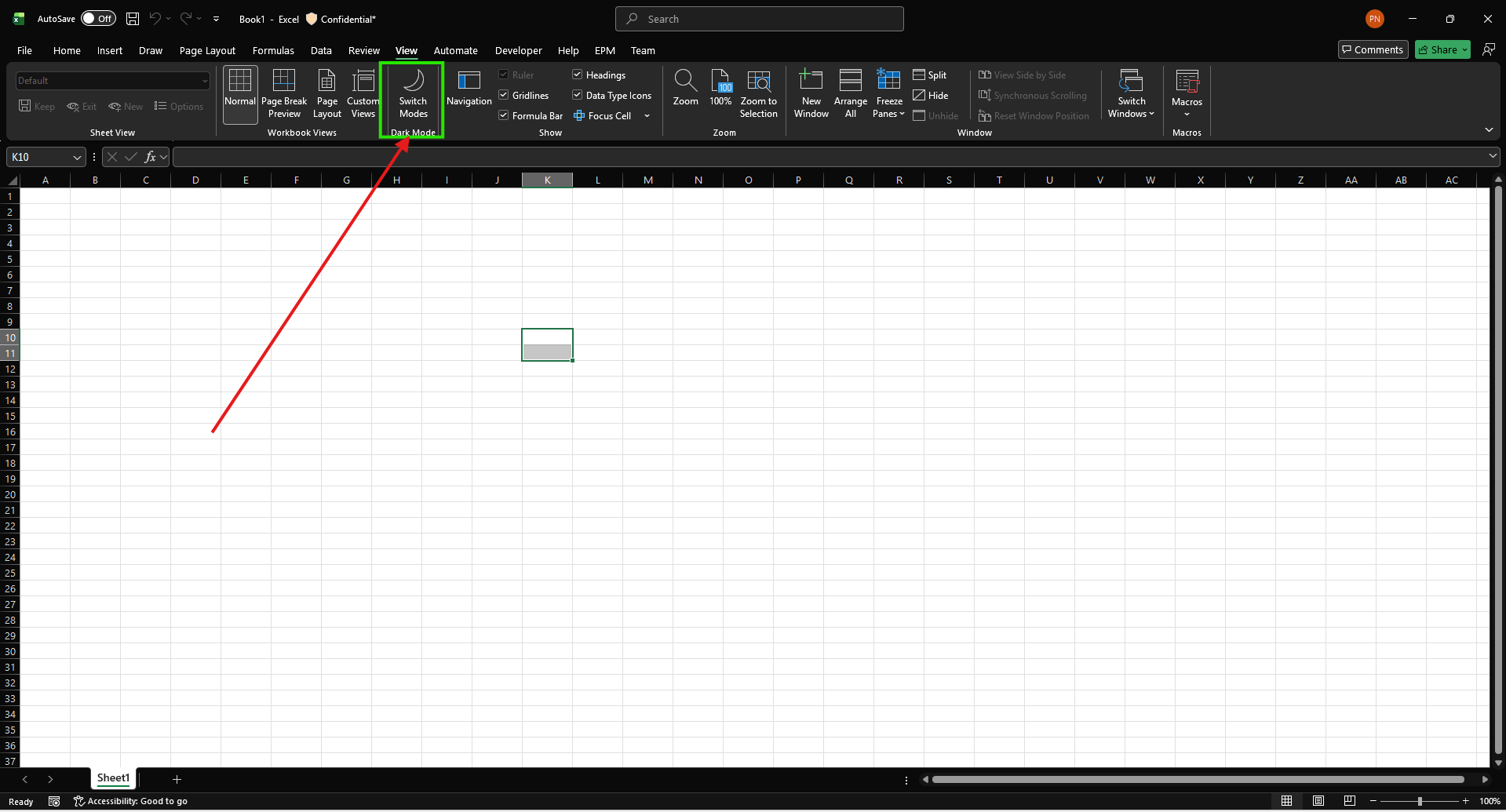This screenshot has height=812, width=1506.
Task: Select column header K
Action: [547, 180]
